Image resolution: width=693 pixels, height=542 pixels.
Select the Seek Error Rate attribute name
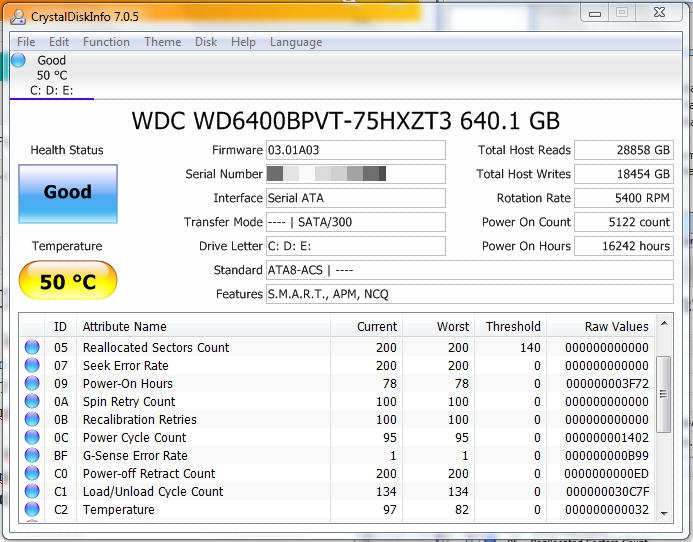click(126, 366)
